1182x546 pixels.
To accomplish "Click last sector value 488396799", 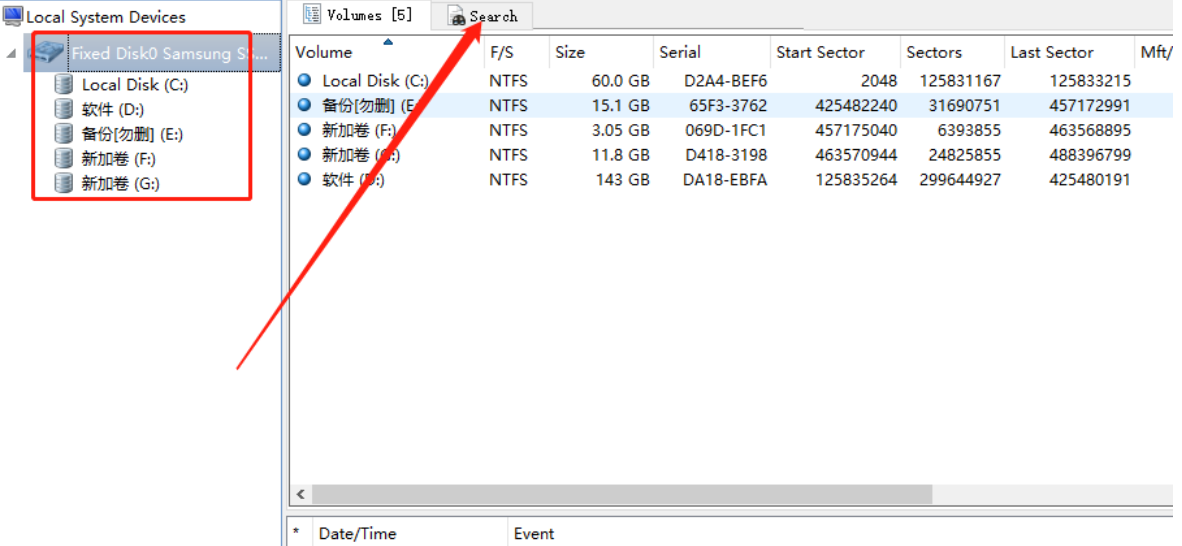I will (x=1090, y=155).
